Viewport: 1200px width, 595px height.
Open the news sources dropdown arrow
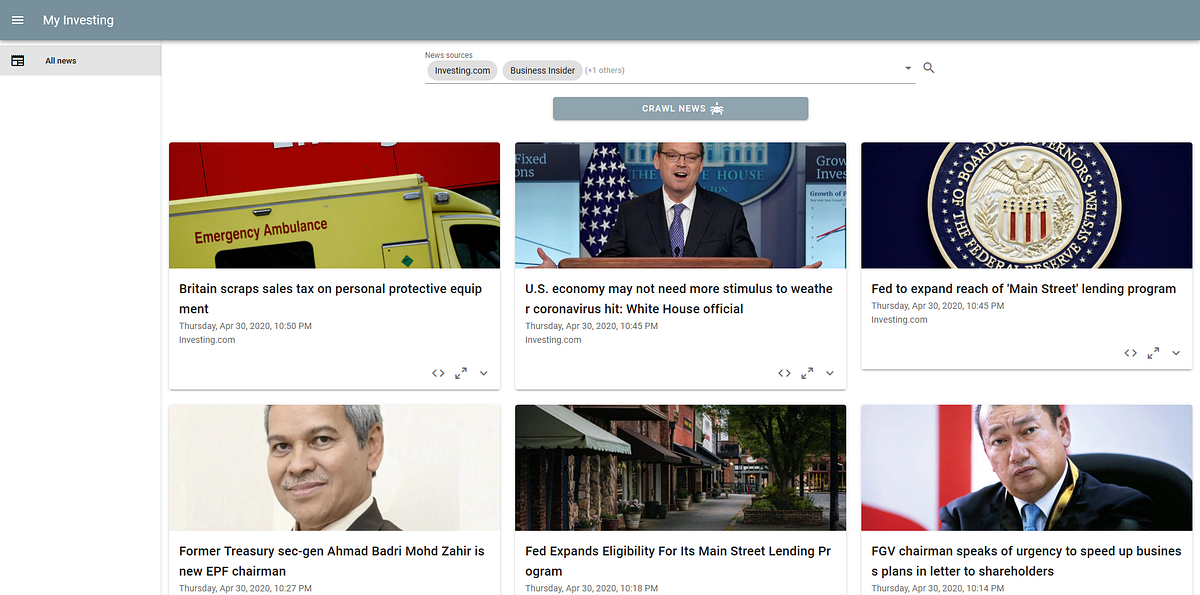(x=907, y=68)
